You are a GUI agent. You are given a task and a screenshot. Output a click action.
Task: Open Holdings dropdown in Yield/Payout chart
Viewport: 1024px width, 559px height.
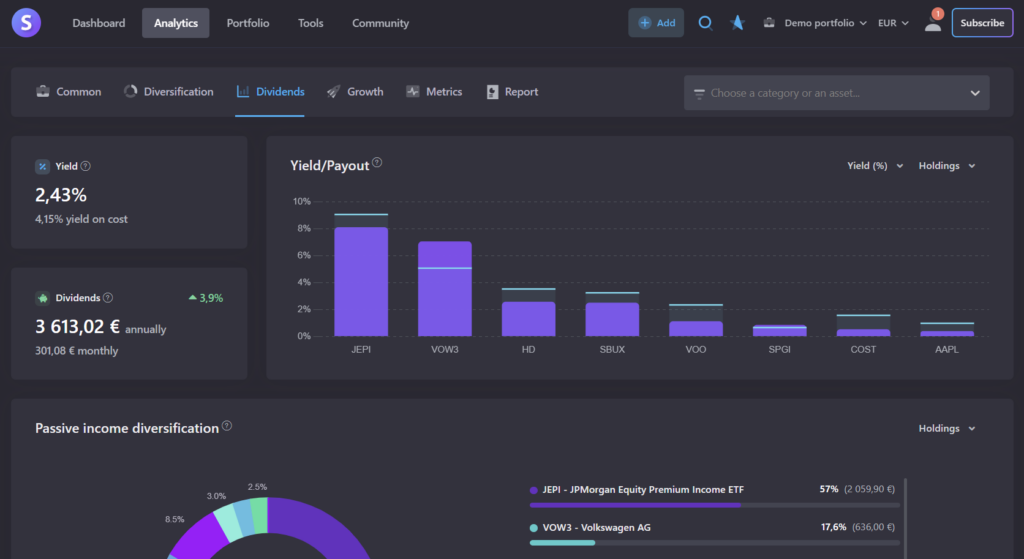click(946, 166)
